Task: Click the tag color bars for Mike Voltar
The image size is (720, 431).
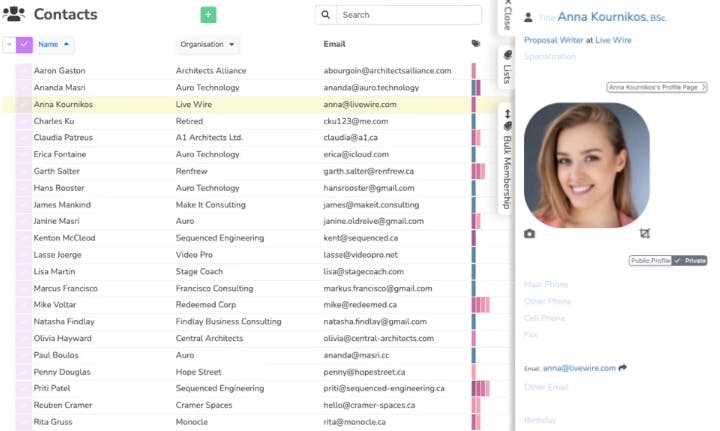Action: point(481,305)
